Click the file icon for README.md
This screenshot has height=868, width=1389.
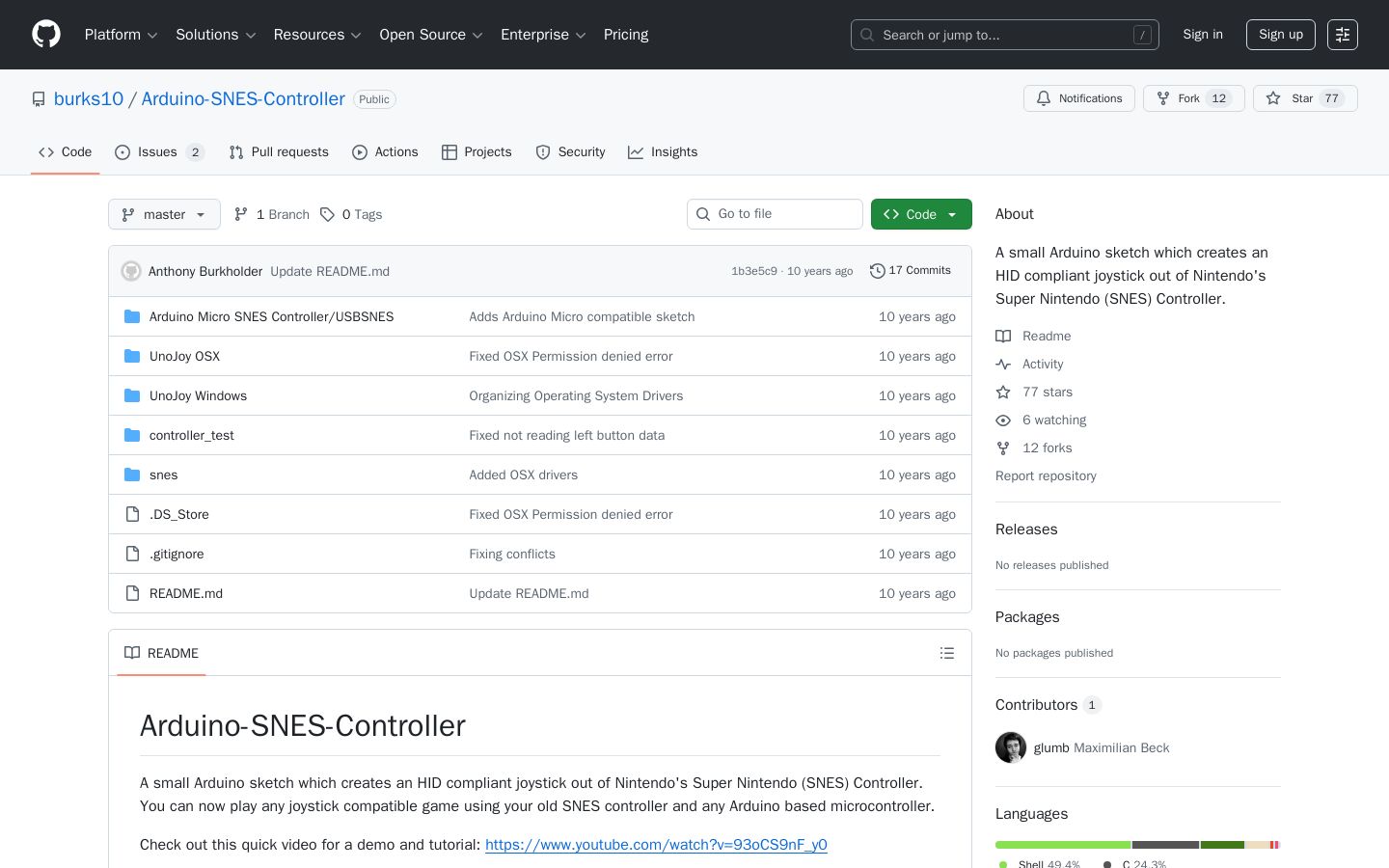coord(132,593)
